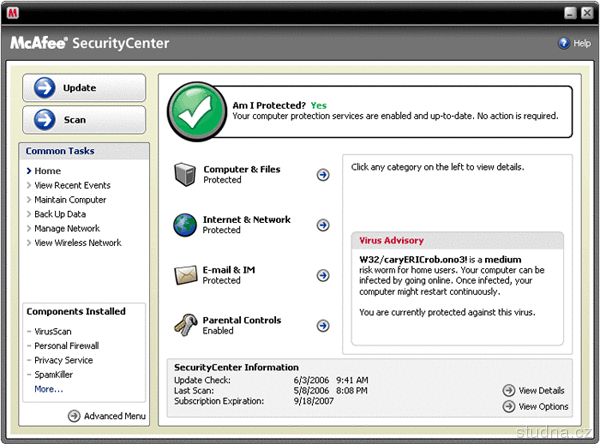Click the Update button
The height and width of the screenshot is (444, 600).
point(84,88)
